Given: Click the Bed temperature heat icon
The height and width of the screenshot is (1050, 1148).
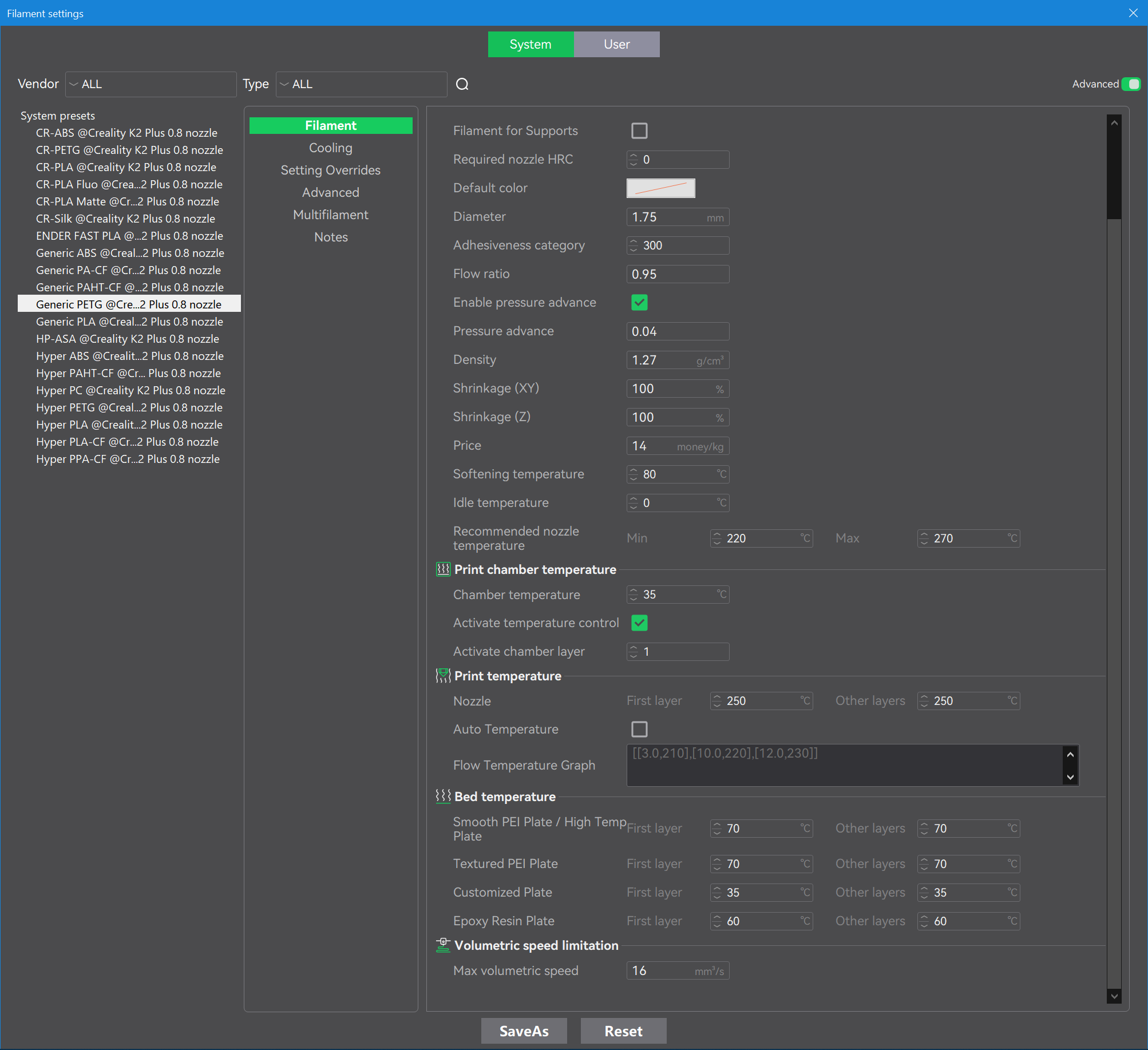Looking at the screenshot, I should pos(443,796).
